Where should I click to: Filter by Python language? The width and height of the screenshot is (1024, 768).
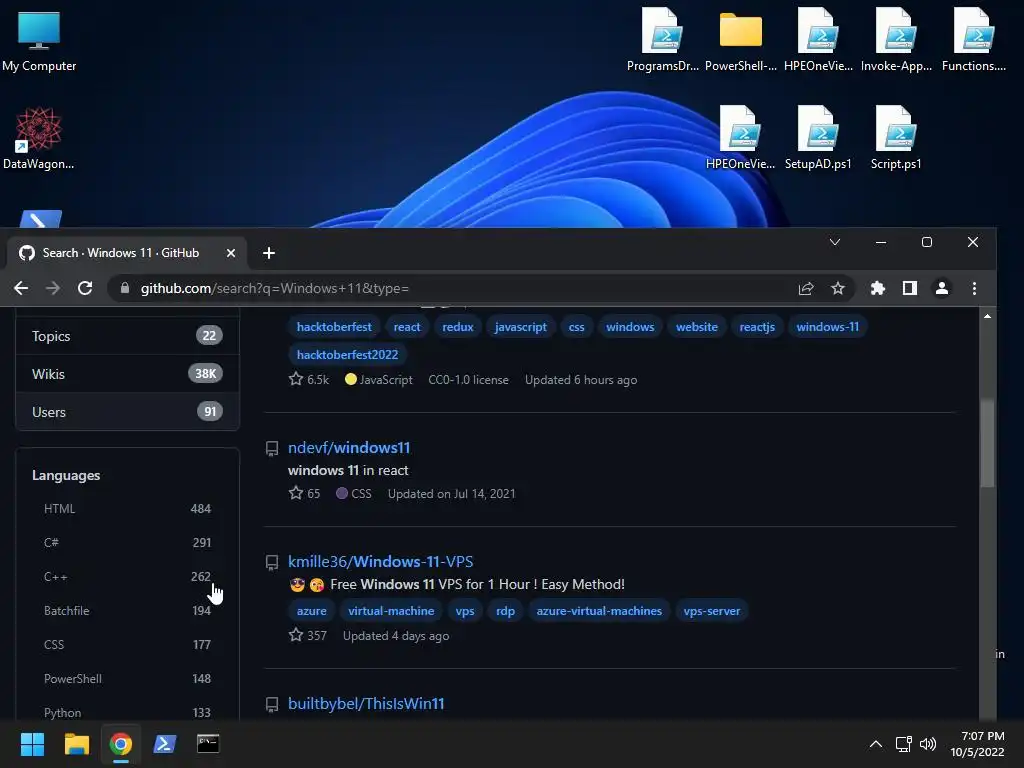(x=127, y=712)
